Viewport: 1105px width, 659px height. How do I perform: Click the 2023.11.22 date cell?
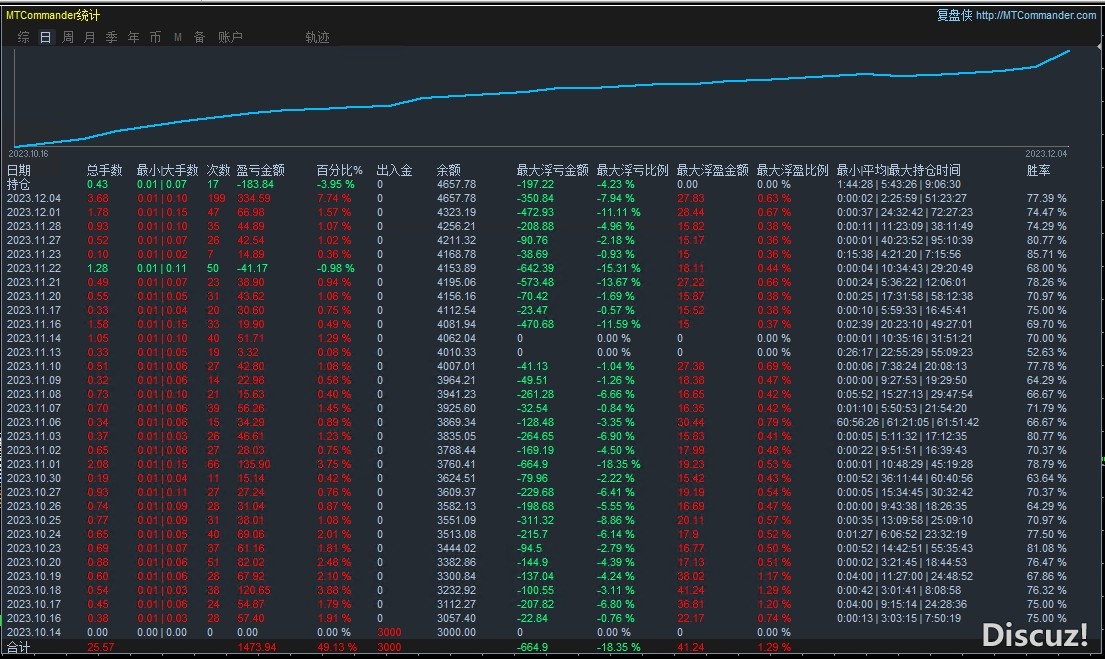[34, 268]
